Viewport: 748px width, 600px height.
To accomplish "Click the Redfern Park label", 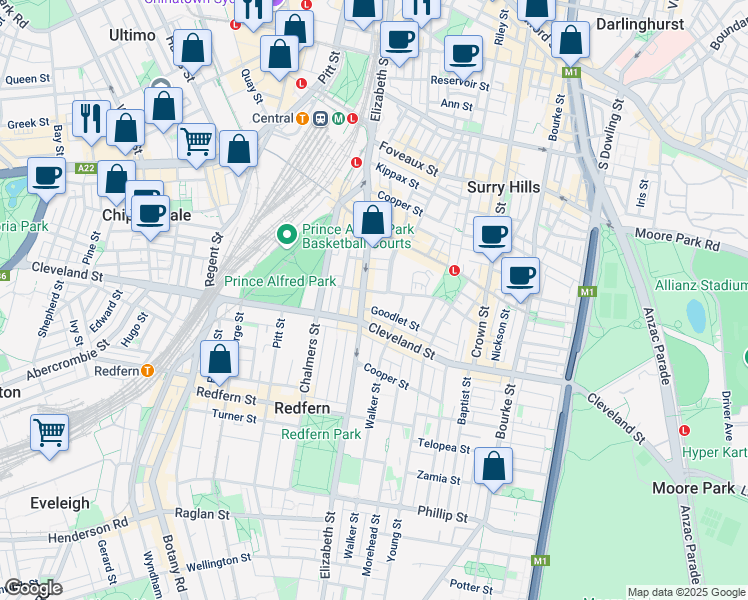I will 321,434.
